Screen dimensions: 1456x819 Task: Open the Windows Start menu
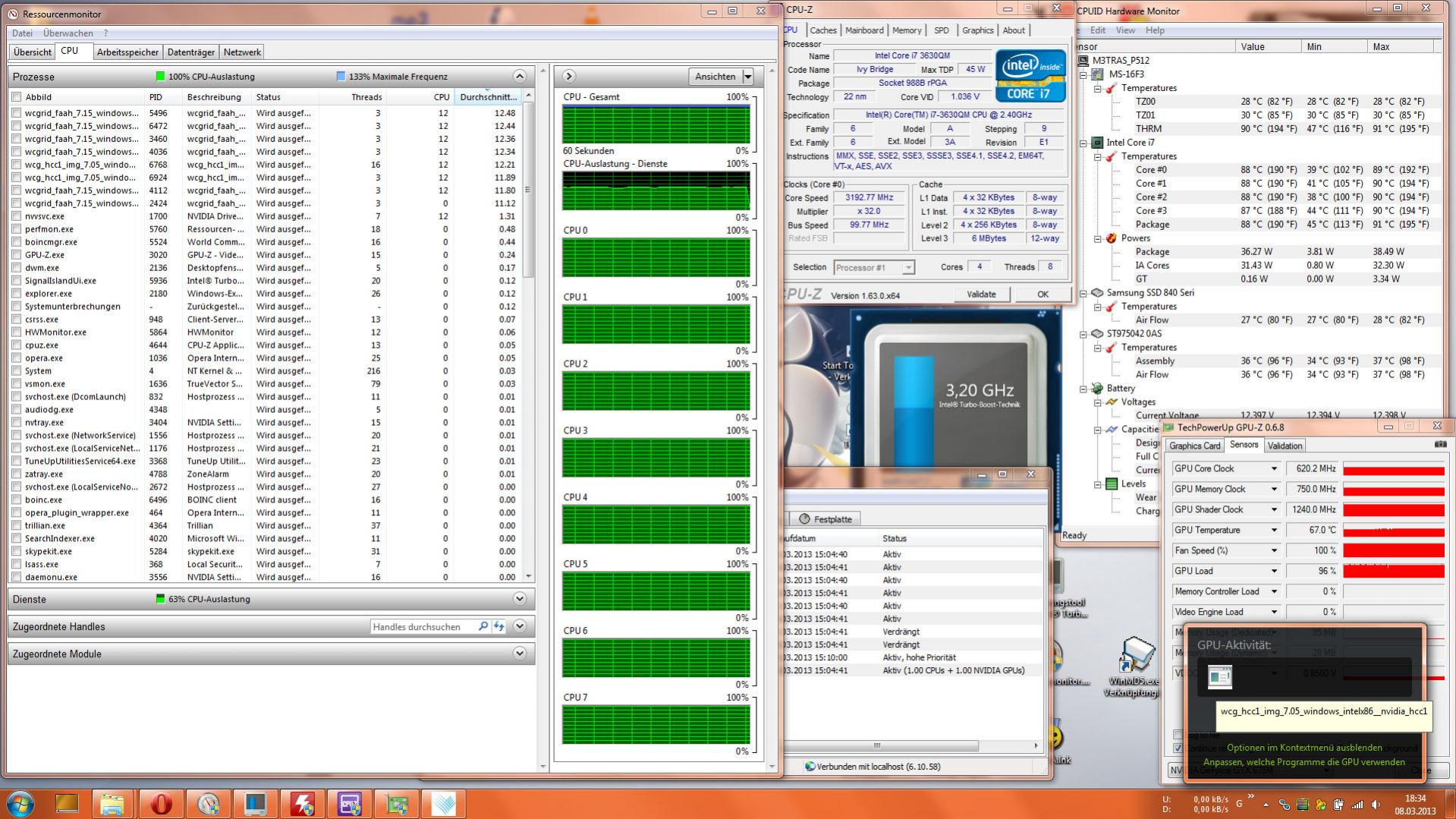tap(20, 804)
